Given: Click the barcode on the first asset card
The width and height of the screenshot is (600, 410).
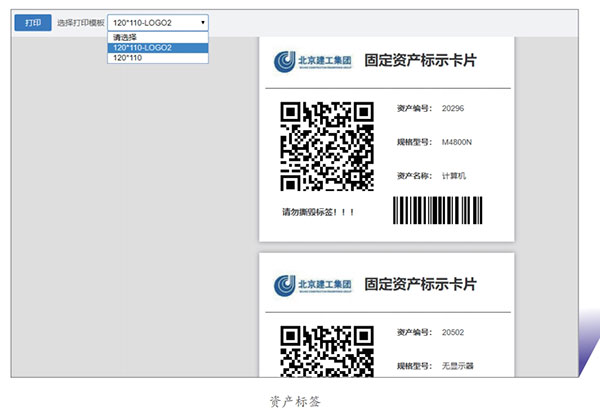Looking at the screenshot, I should point(438,210).
